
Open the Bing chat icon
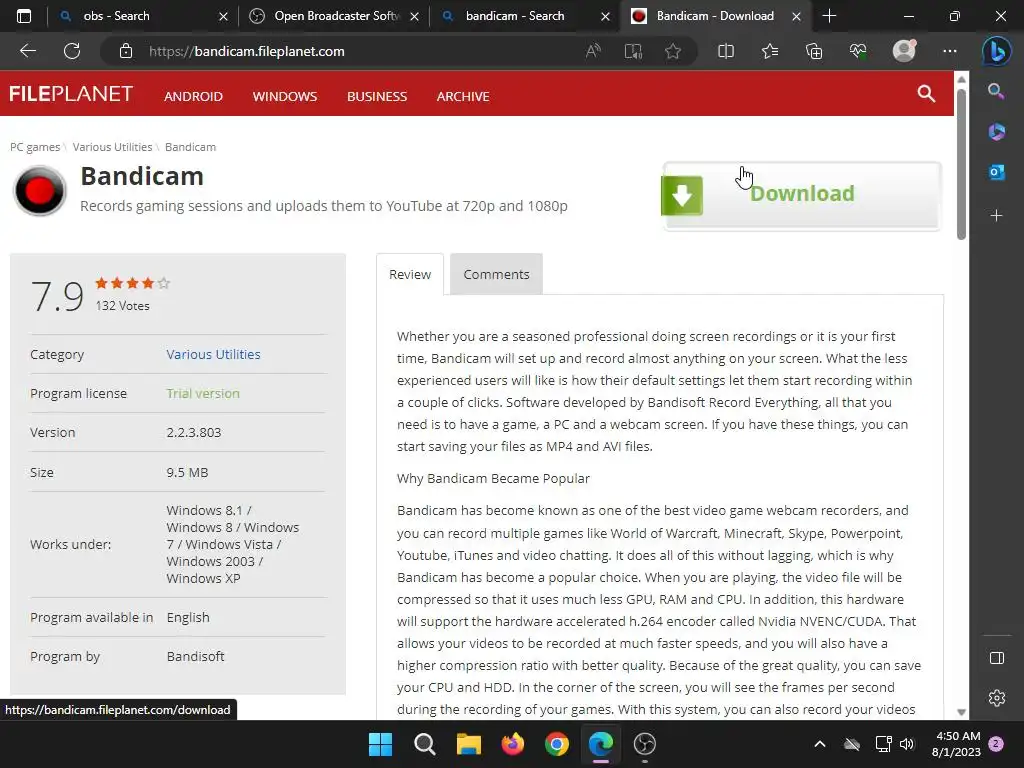coord(997,51)
